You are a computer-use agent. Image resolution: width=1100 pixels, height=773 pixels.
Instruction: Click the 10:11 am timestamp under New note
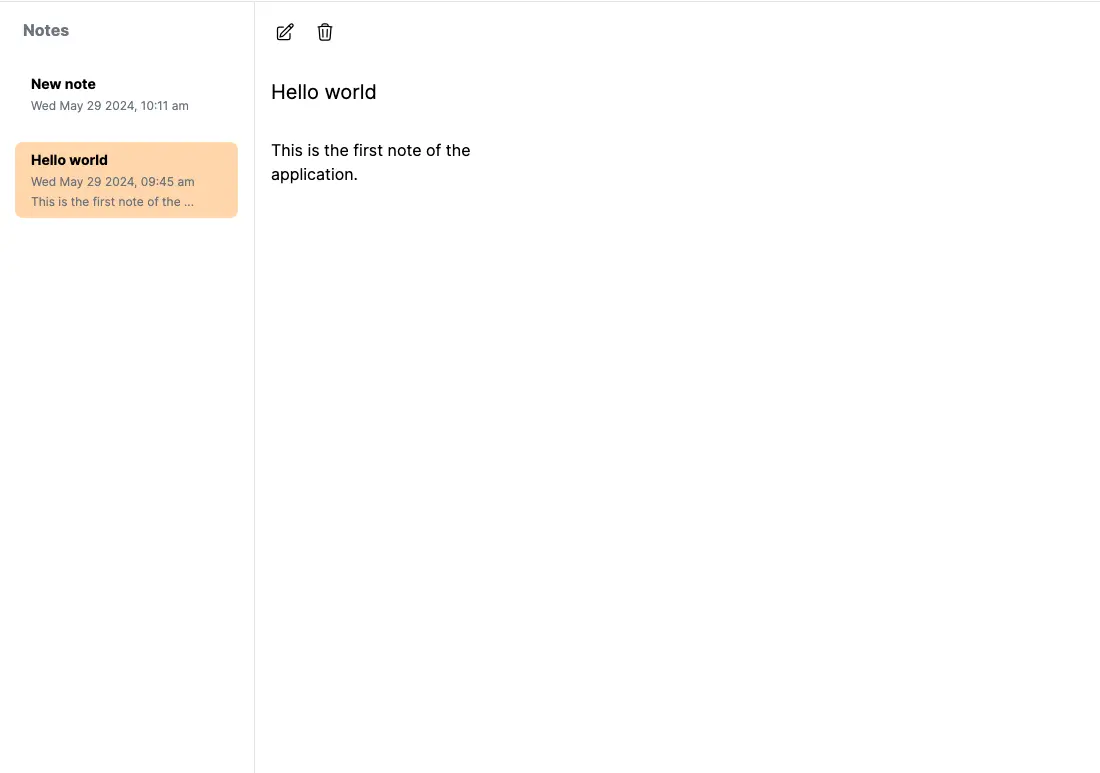[165, 106]
